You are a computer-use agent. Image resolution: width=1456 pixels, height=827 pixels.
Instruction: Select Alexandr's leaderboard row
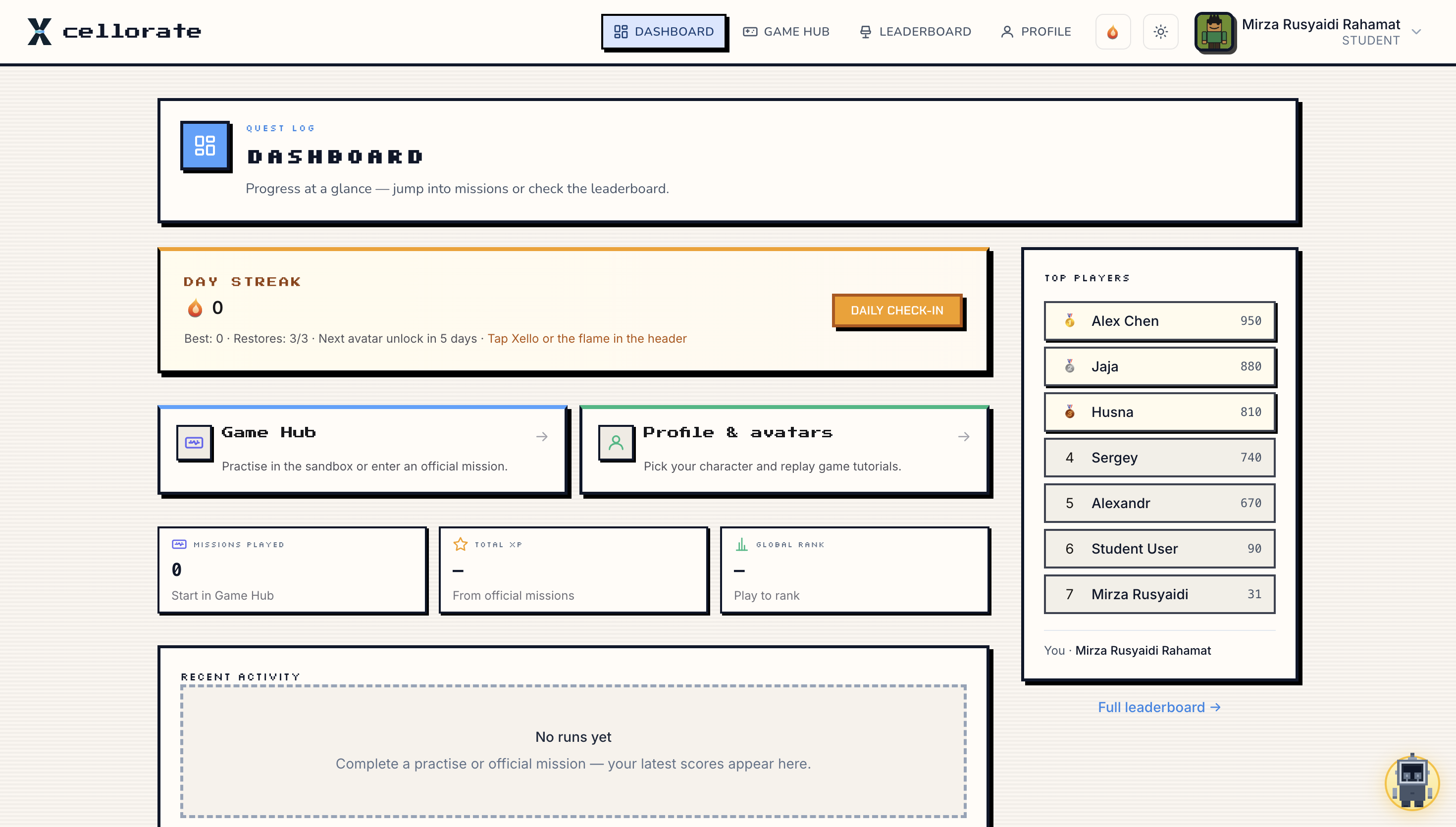click(x=1159, y=503)
